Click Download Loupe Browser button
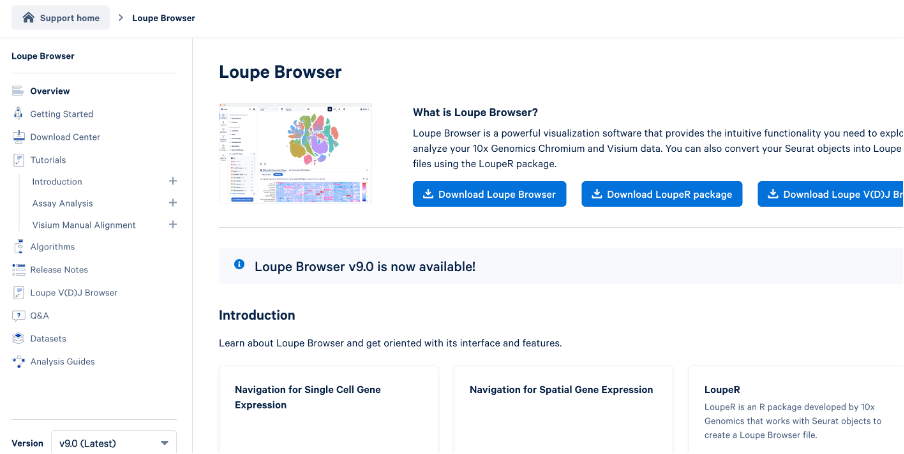 click(489, 194)
